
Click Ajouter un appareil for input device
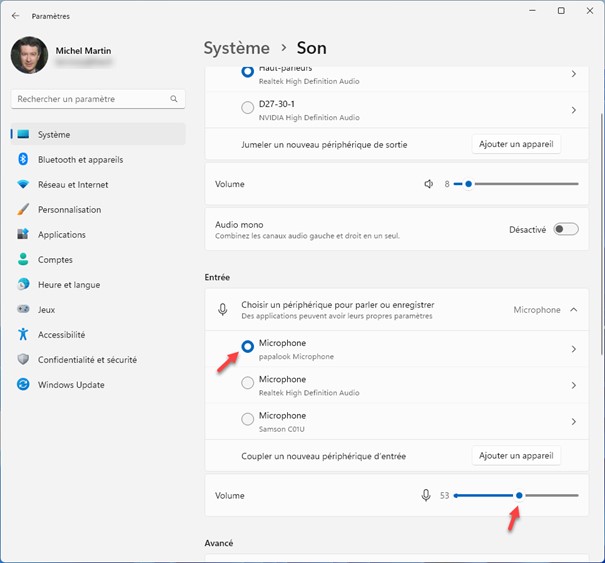(x=516, y=456)
